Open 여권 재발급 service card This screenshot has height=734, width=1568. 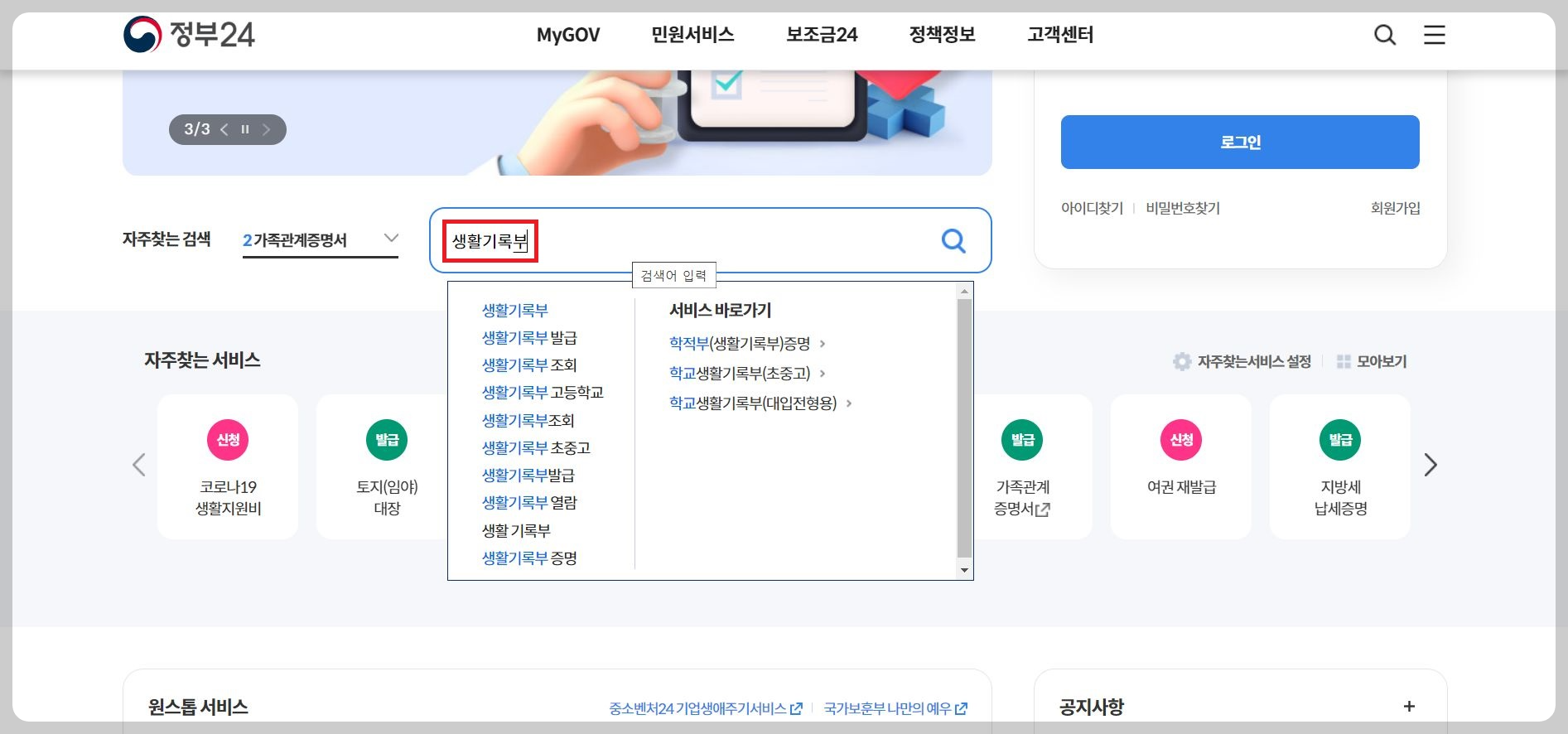[1181, 466]
